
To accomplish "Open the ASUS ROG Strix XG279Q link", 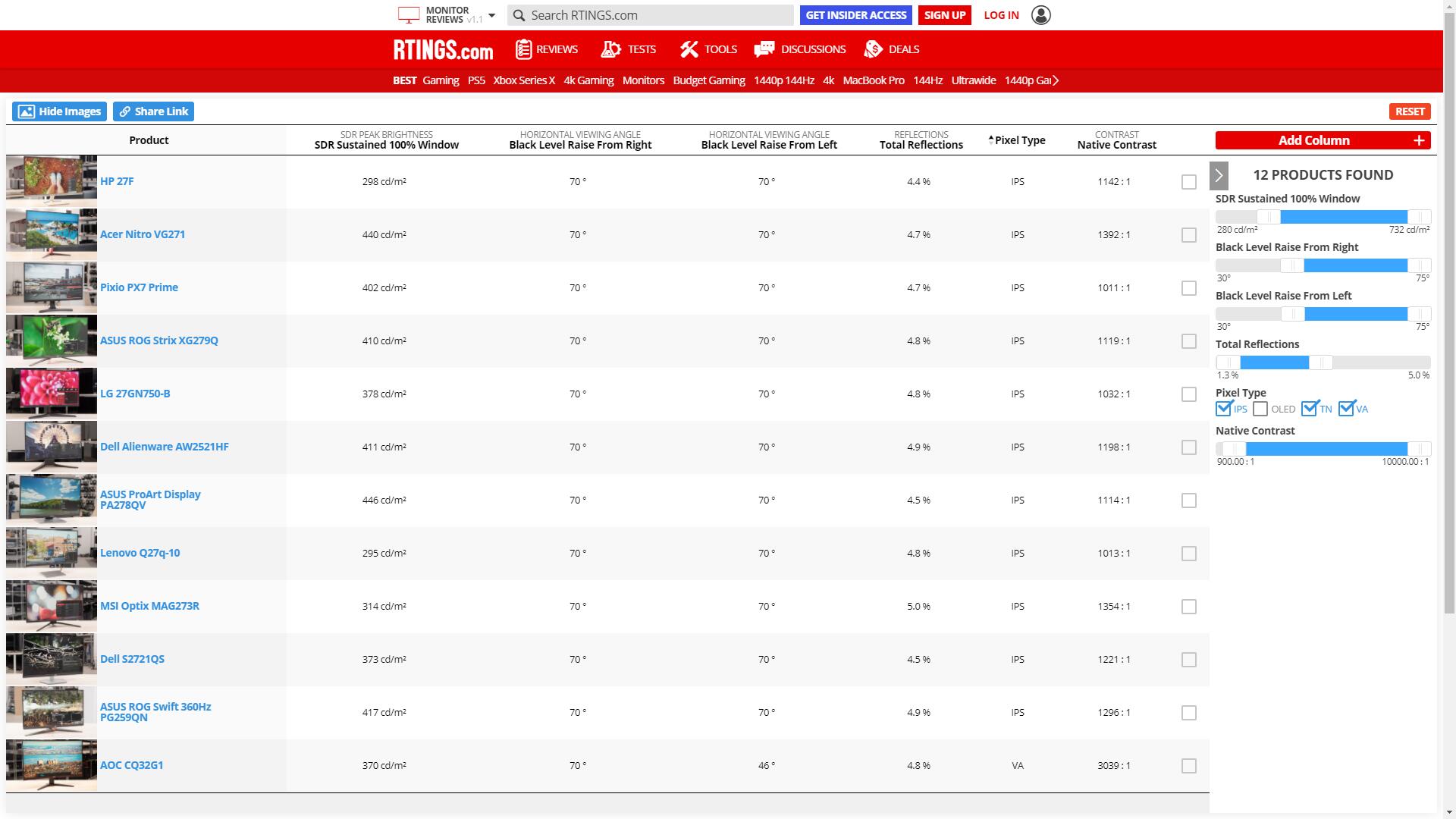I will 159,340.
